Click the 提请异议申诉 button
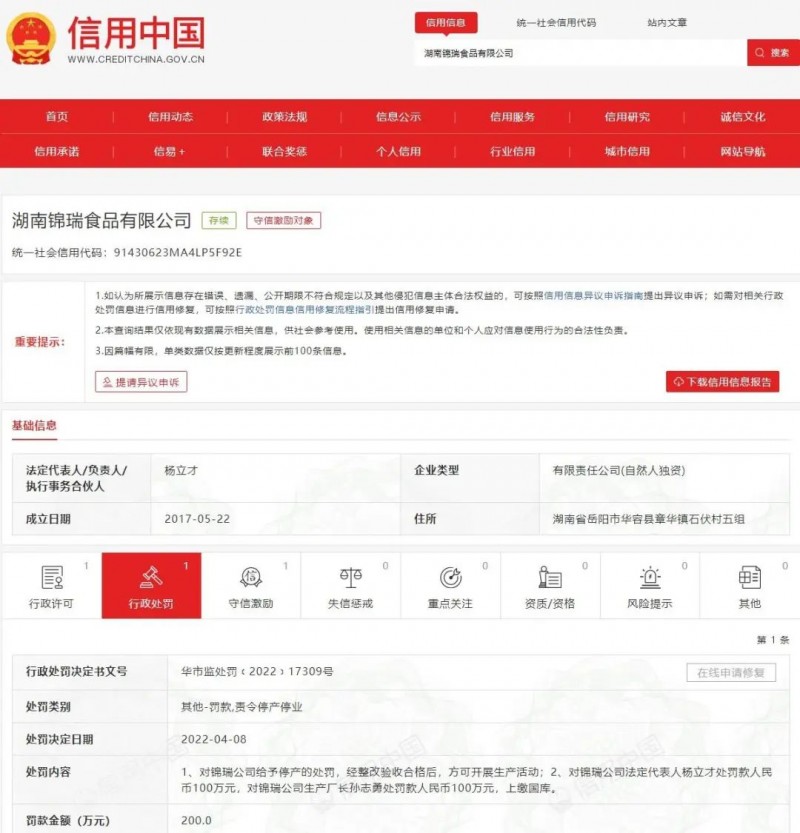The height and width of the screenshot is (833, 800). pos(140,382)
